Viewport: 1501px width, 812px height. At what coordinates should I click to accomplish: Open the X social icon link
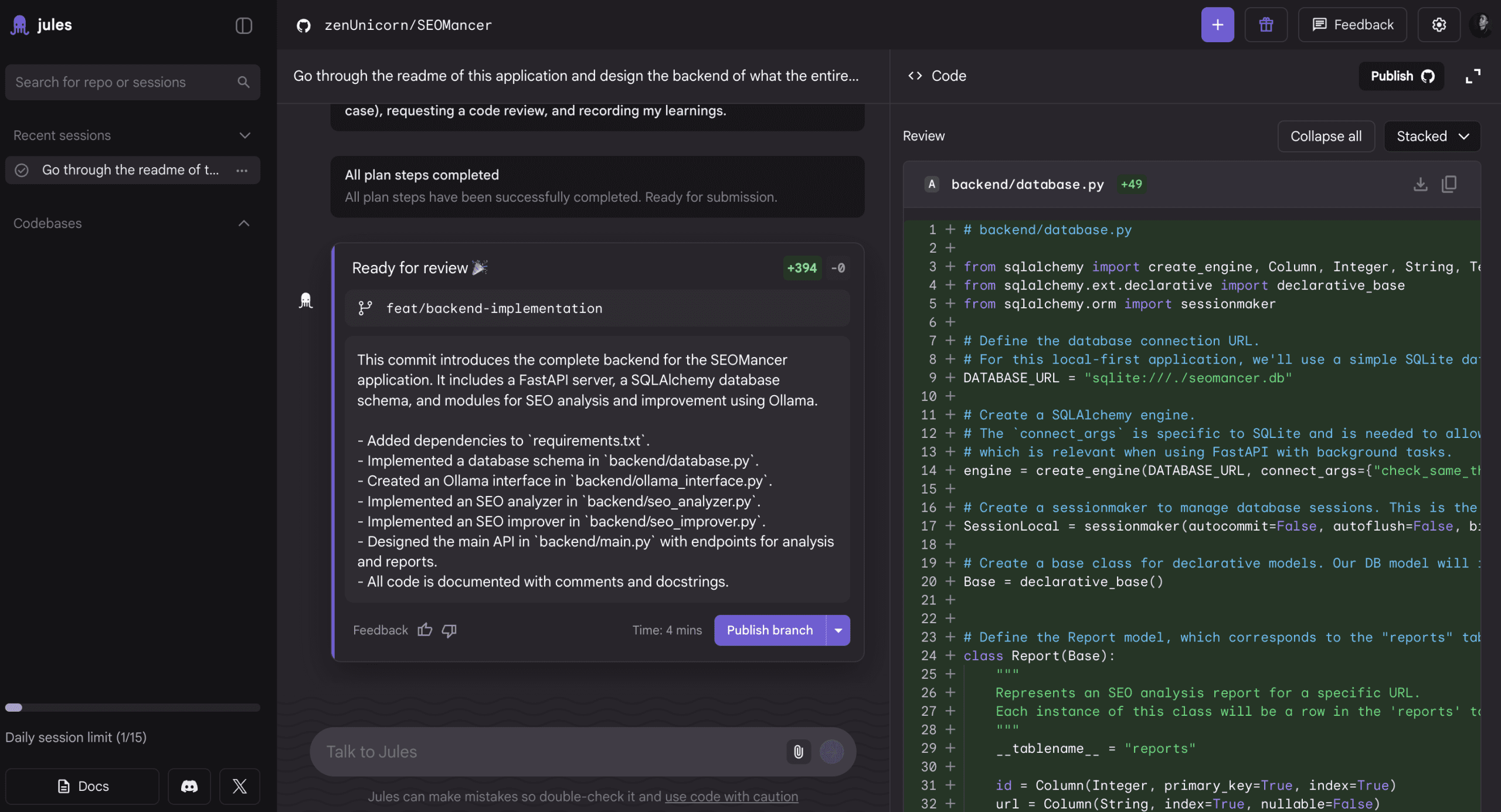click(239, 786)
